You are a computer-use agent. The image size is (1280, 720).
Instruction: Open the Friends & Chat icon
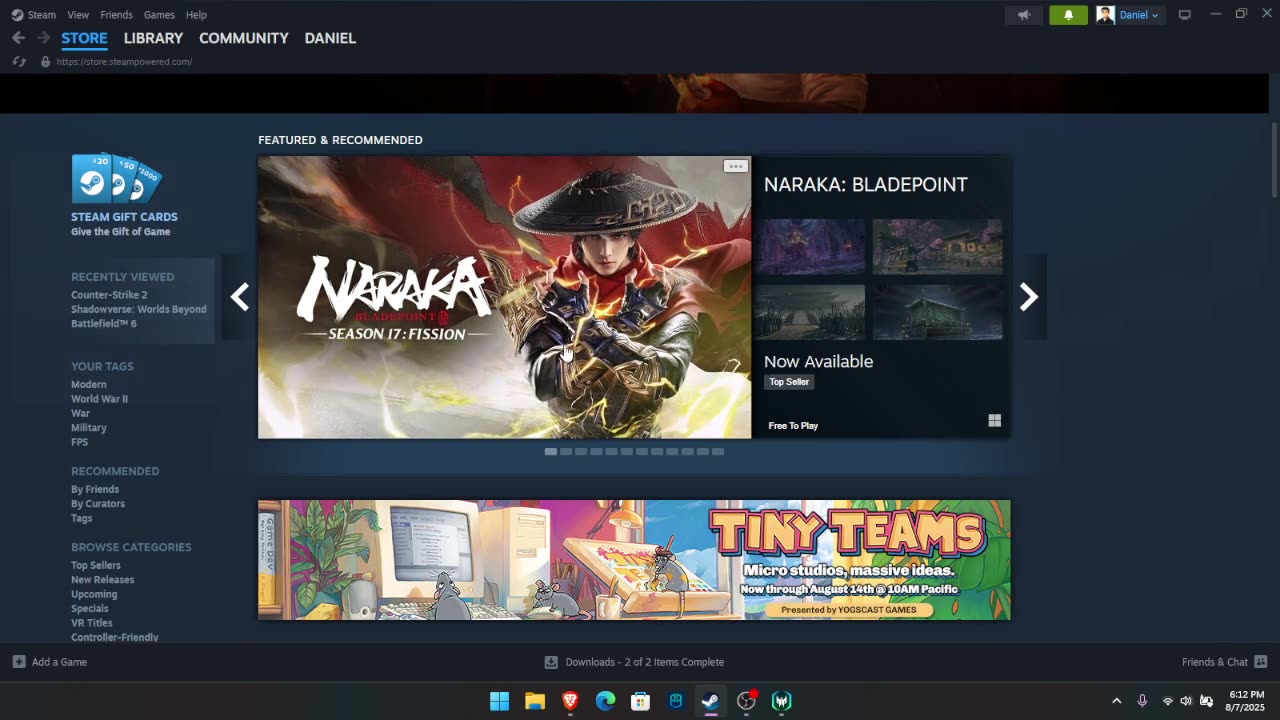pyautogui.click(x=1260, y=662)
